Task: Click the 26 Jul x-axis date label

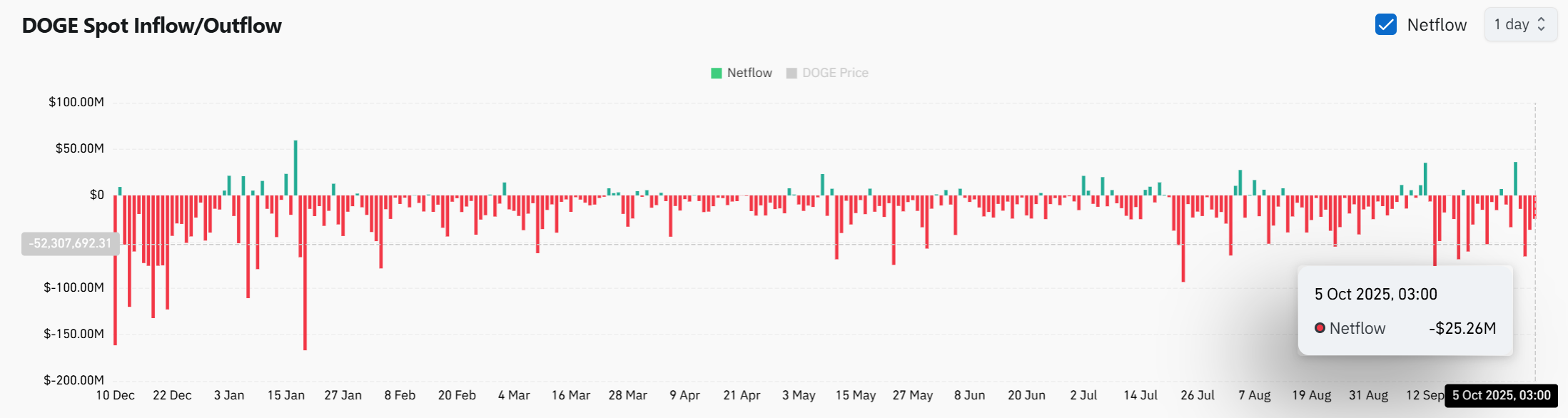Action: click(1197, 396)
